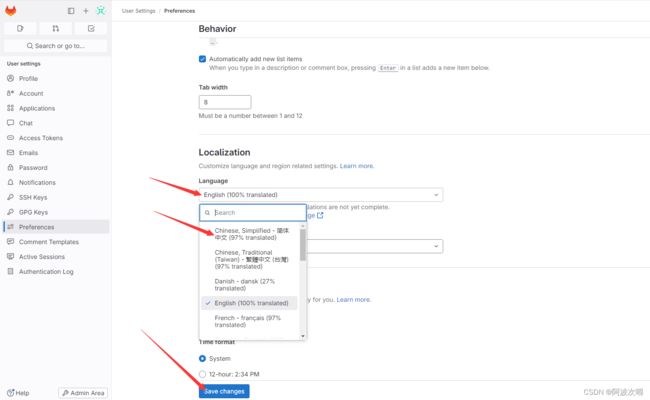The width and height of the screenshot is (650, 400).
Task: Click the GitLab fox logo
Action: pyautogui.click(x=11, y=11)
